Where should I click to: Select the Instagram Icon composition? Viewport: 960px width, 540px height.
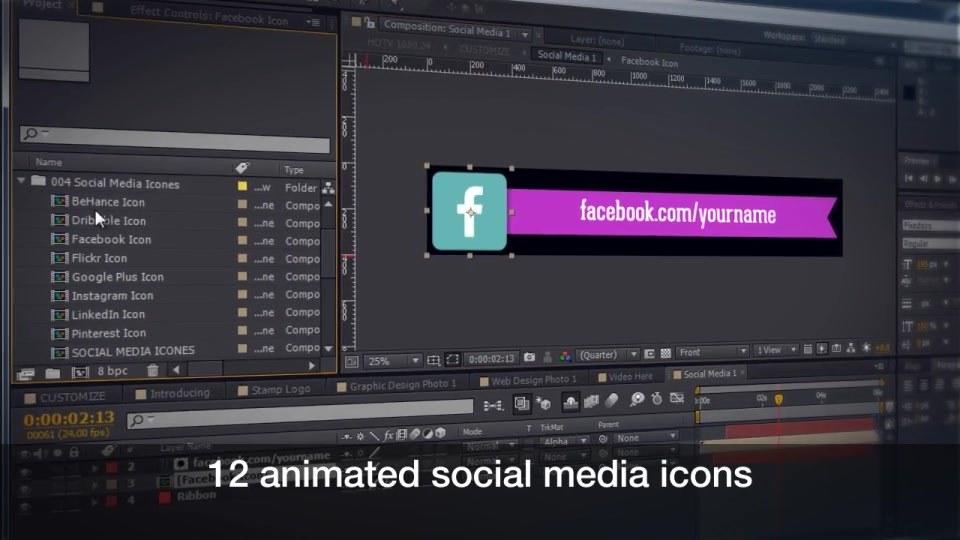click(113, 296)
